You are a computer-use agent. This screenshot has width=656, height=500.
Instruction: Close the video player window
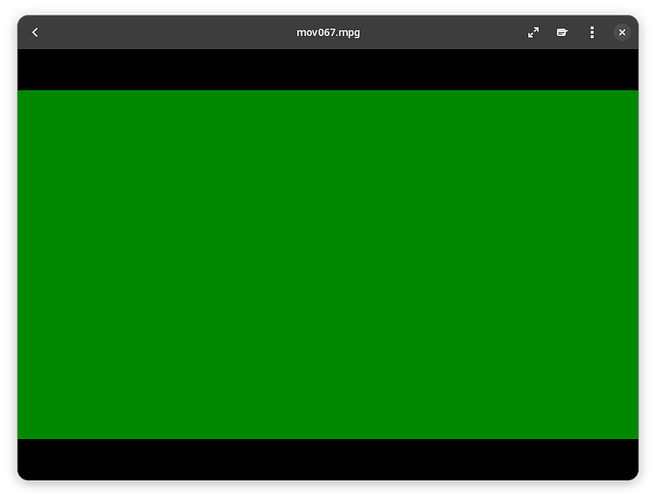click(622, 32)
